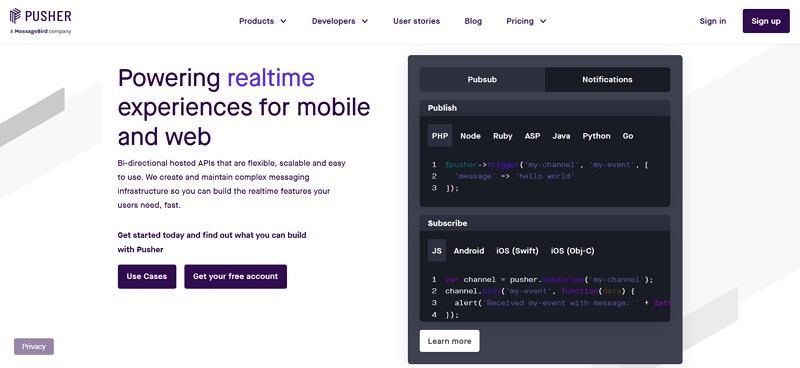The image size is (800, 368).
Task: Click the 'hello world' code line
Action: tap(514, 176)
